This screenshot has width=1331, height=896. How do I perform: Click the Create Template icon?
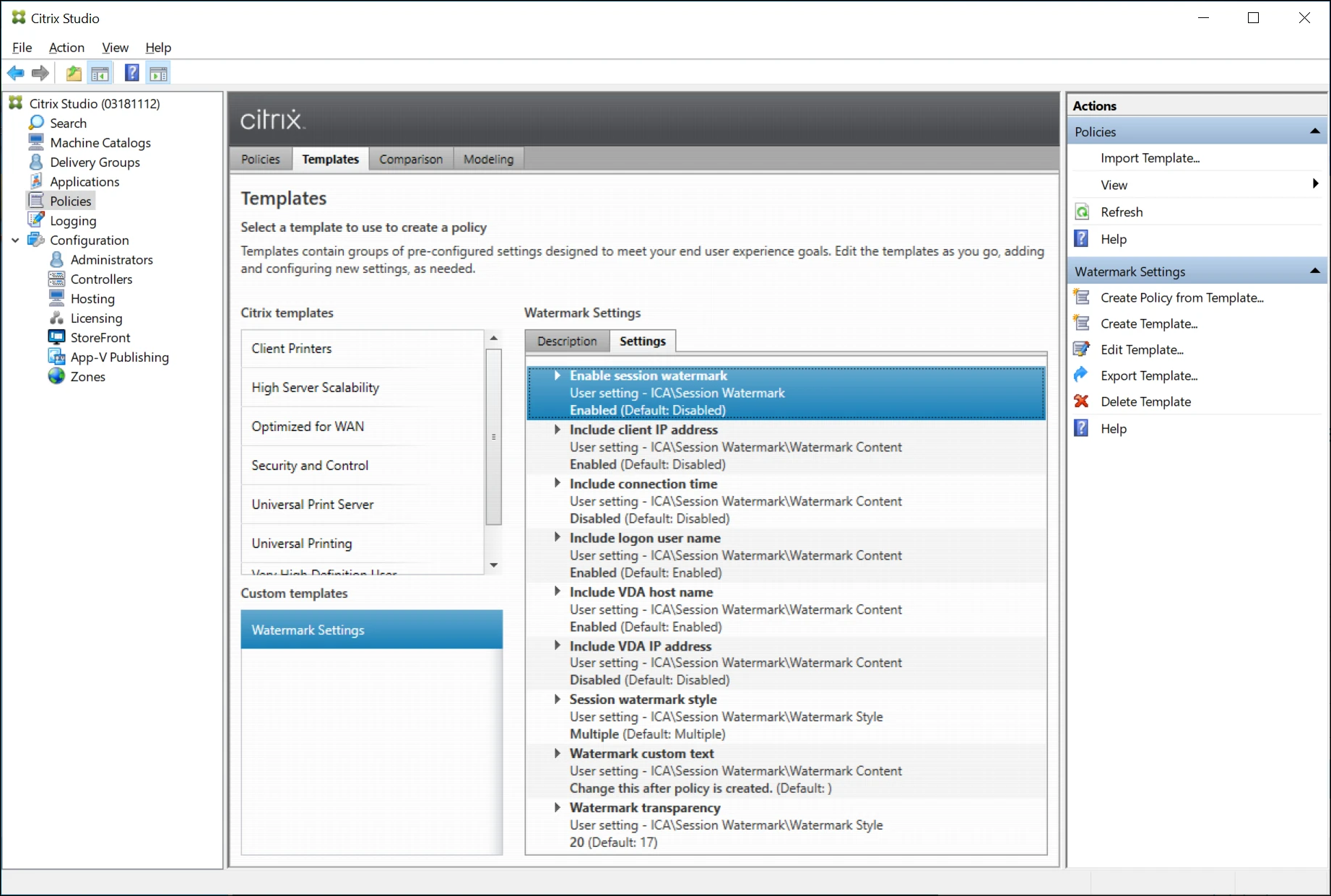pos(1082,323)
